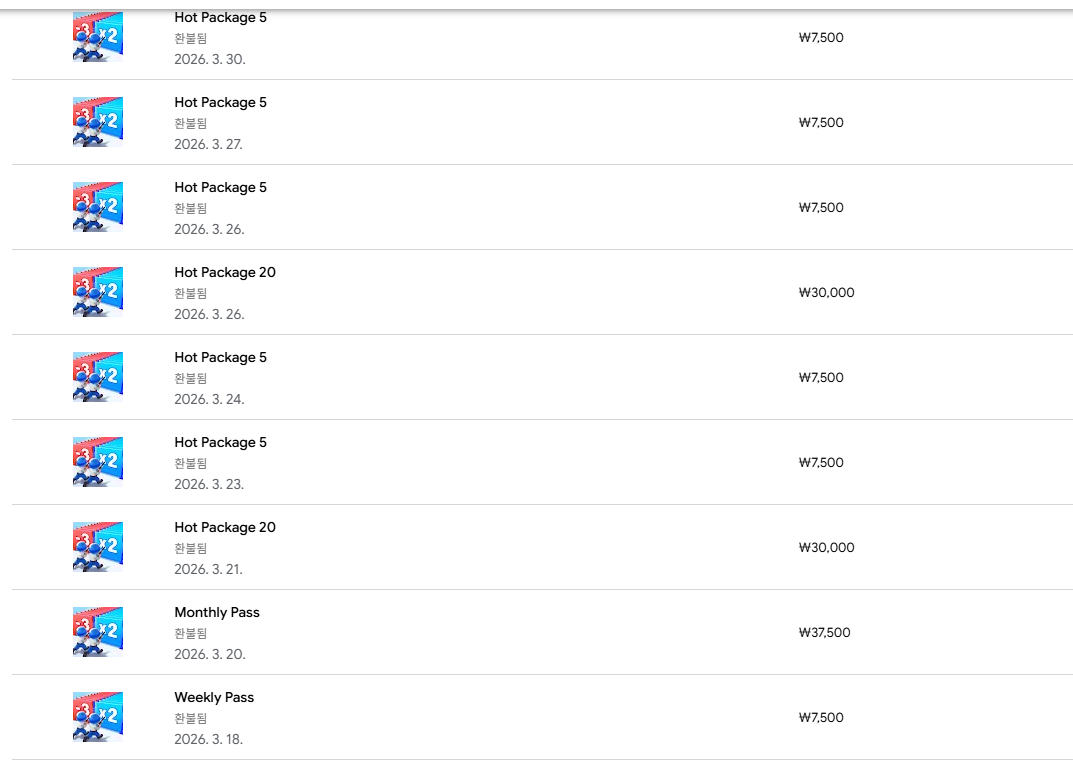Click the Monthly Pass game icon
The width and height of the screenshot is (1073, 770).
[x=98, y=631]
